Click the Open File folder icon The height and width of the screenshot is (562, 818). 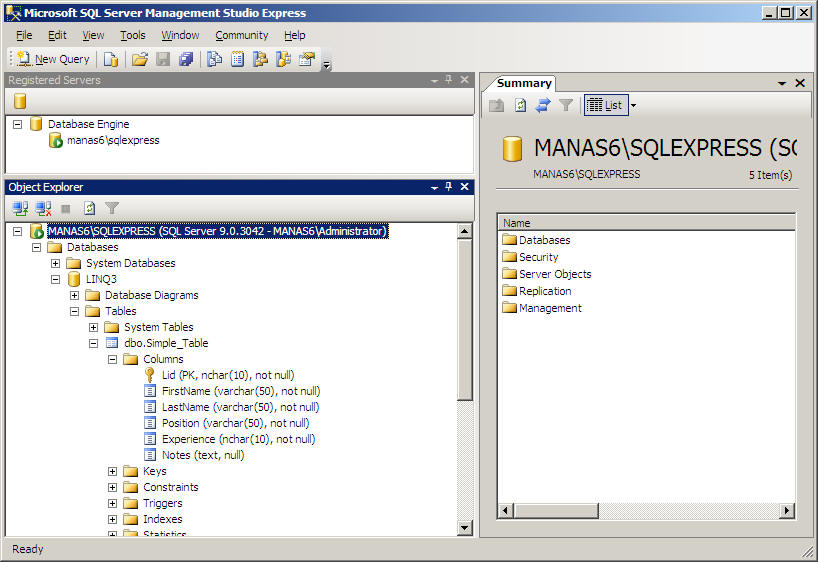[x=140, y=59]
